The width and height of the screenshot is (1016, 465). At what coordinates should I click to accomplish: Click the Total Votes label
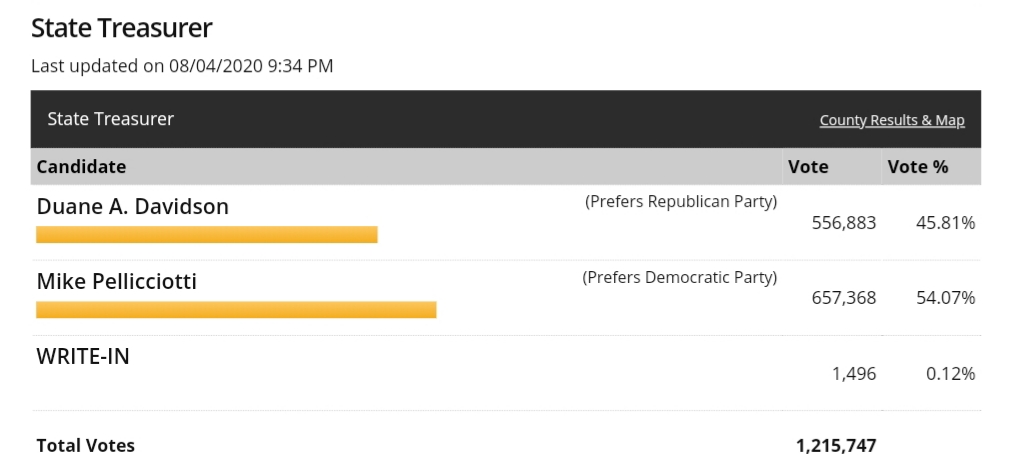click(x=85, y=445)
